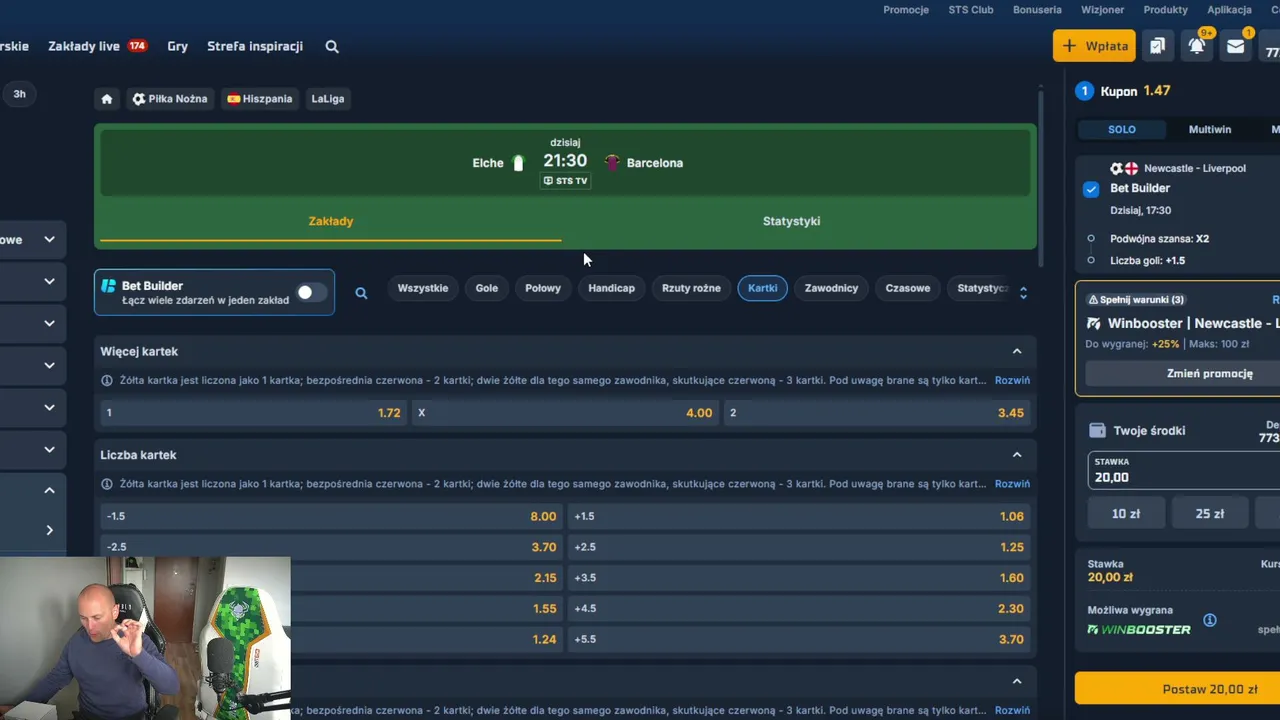This screenshot has width=1280, height=720.
Task: Collapse the Liczba kartek section
Action: 1017,455
